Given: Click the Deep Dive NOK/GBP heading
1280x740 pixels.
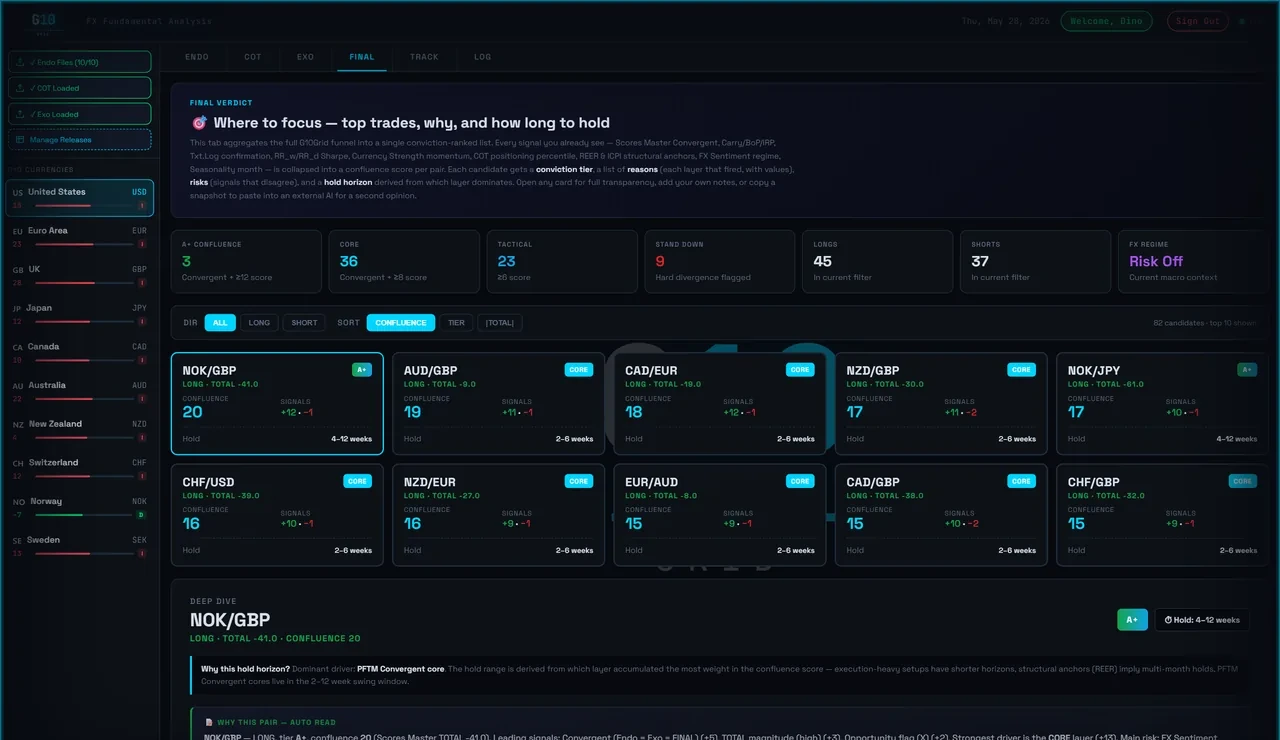Looking at the screenshot, I should click(230, 620).
